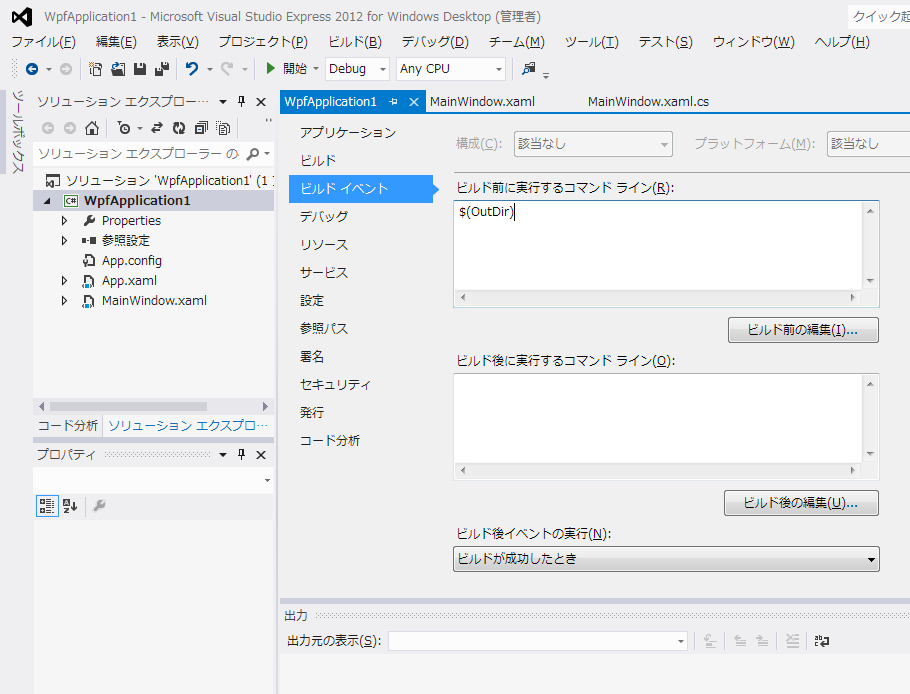Image resolution: width=910 pixels, height=694 pixels.
Task: Sort properties alphabetically with A-Z icon
Action: 70,506
